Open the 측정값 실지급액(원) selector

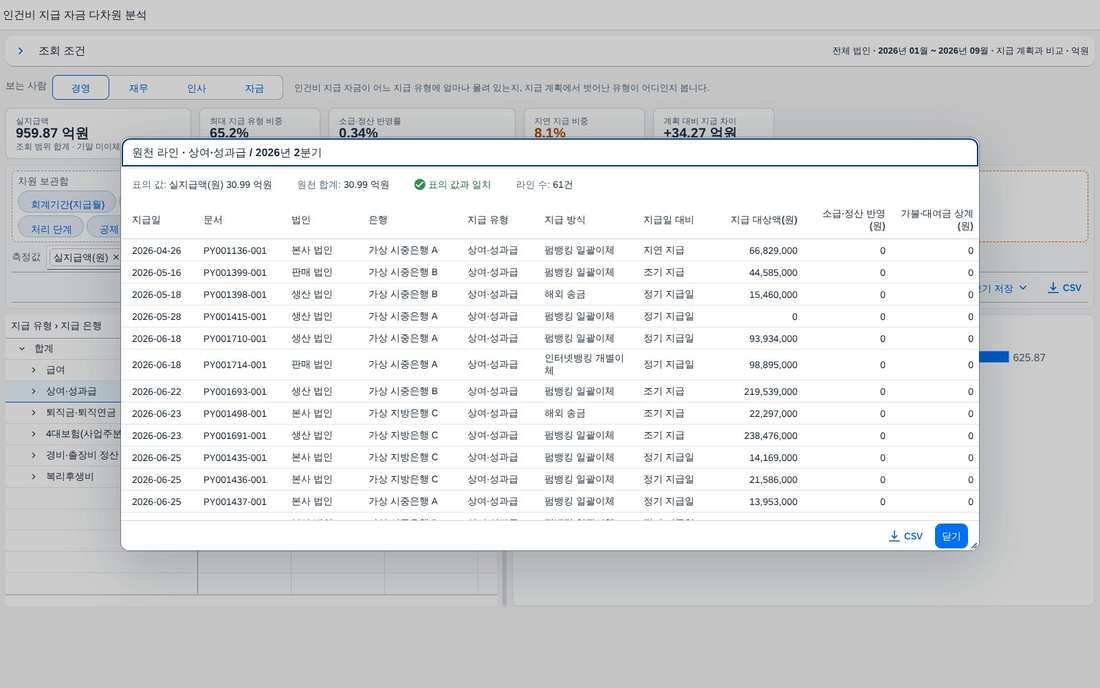81,257
